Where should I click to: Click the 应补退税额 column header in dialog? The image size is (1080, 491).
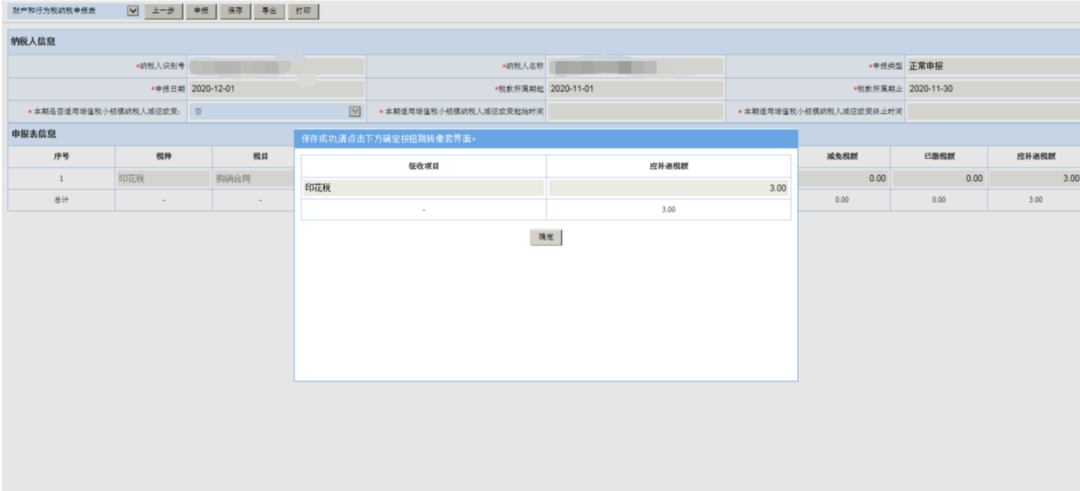(x=668, y=166)
